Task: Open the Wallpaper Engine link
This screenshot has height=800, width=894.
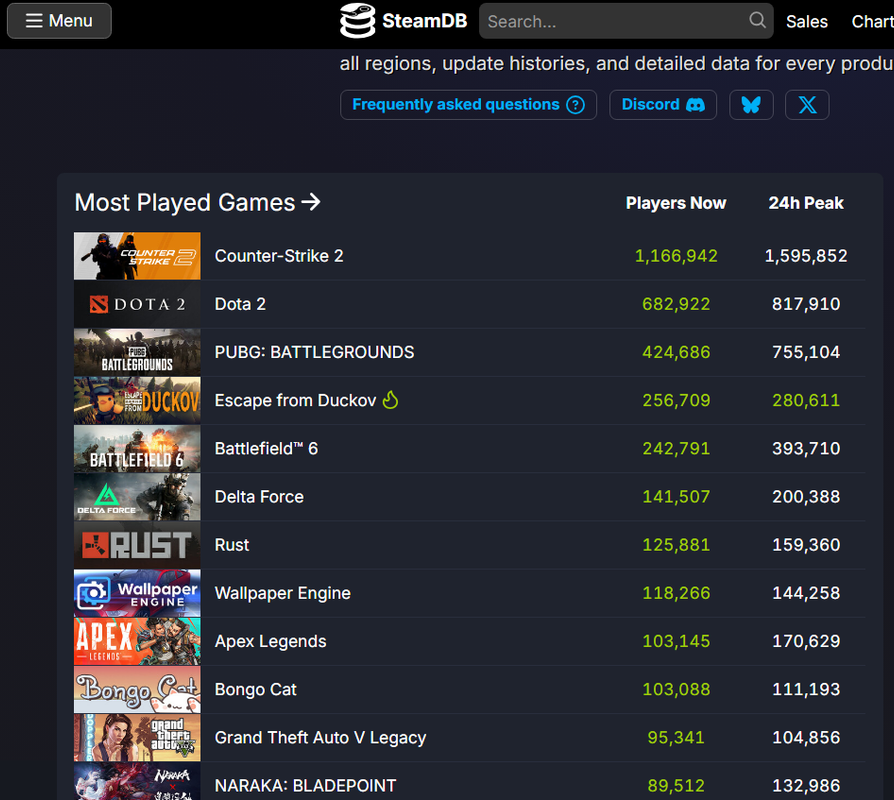Action: [x=283, y=594]
